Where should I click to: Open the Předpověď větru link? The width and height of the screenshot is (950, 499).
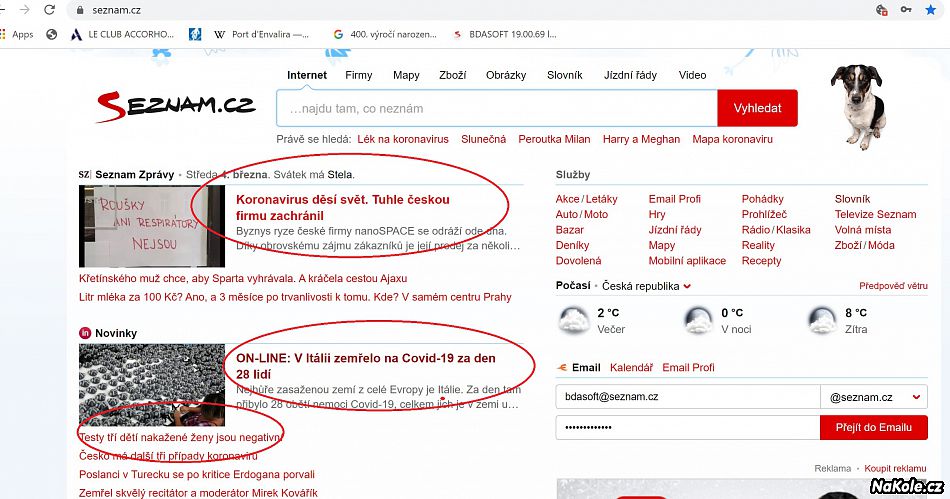tap(893, 286)
